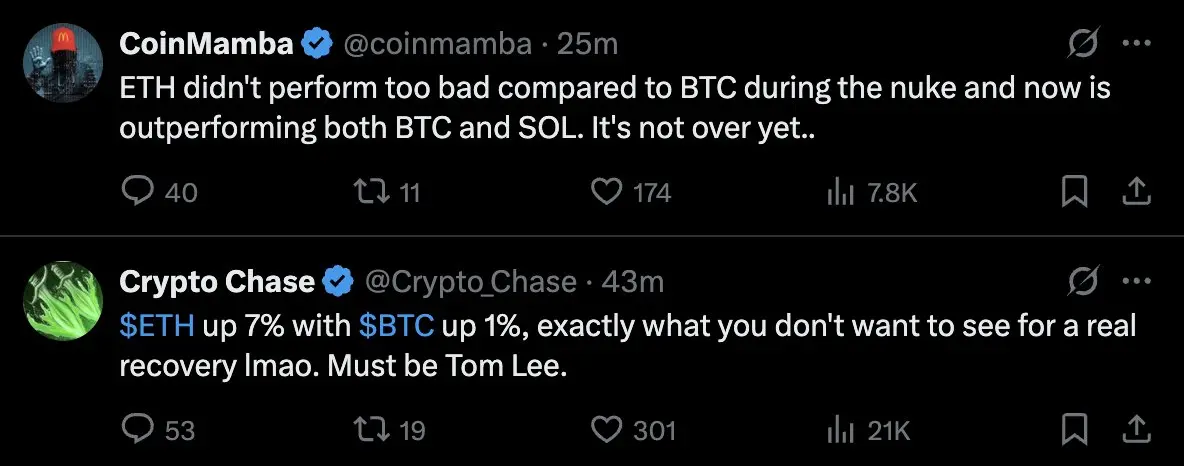The image size is (1184, 466).
Task: Reply to CoinMamba's tweet
Action: [136, 191]
